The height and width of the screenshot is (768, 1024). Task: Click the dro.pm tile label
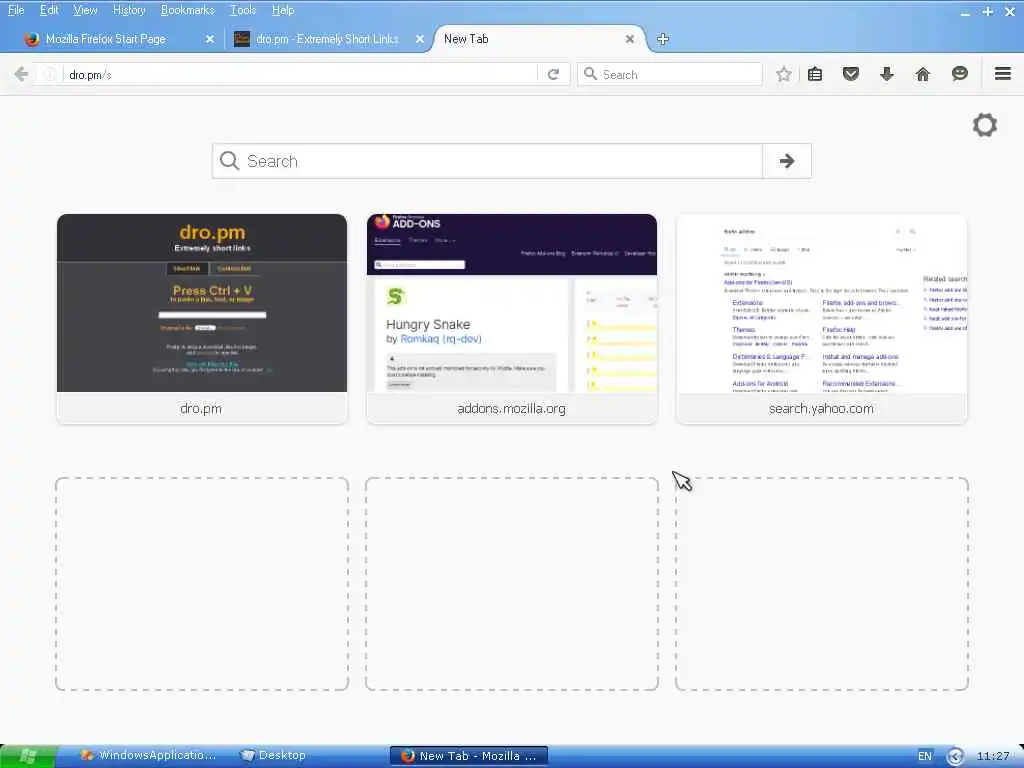pyautogui.click(x=201, y=409)
